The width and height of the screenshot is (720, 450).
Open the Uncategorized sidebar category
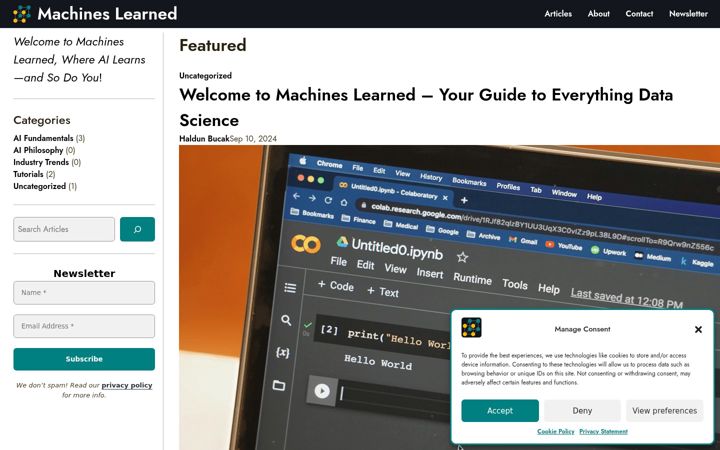pos(39,186)
